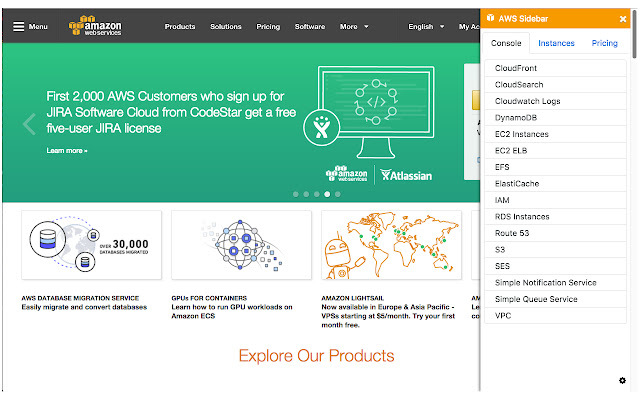This screenshot has height=400, width=640.
Task: Select the third carousel dot
Action: pos(317,194)
